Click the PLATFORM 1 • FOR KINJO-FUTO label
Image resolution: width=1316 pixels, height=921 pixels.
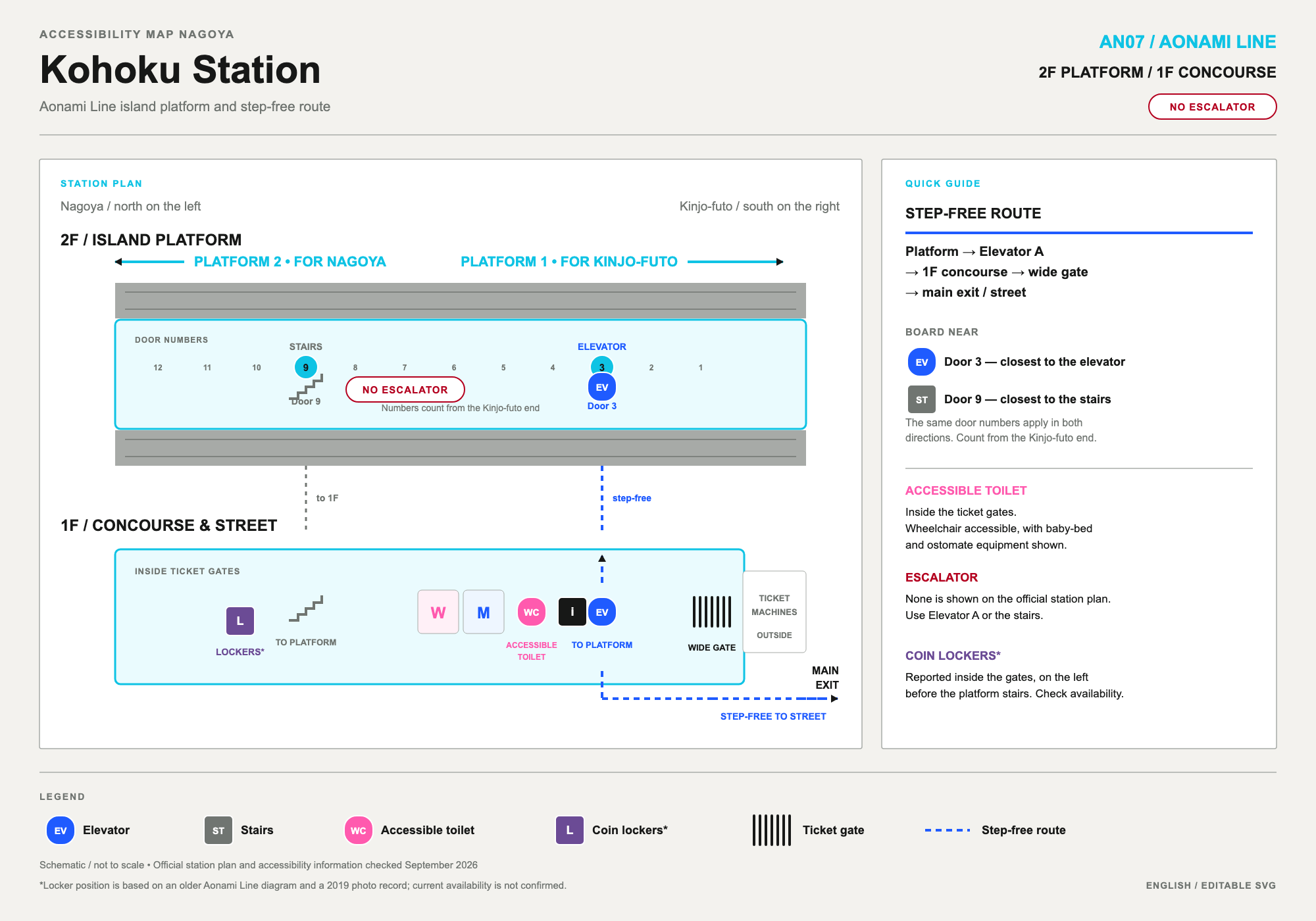point(569,262)
